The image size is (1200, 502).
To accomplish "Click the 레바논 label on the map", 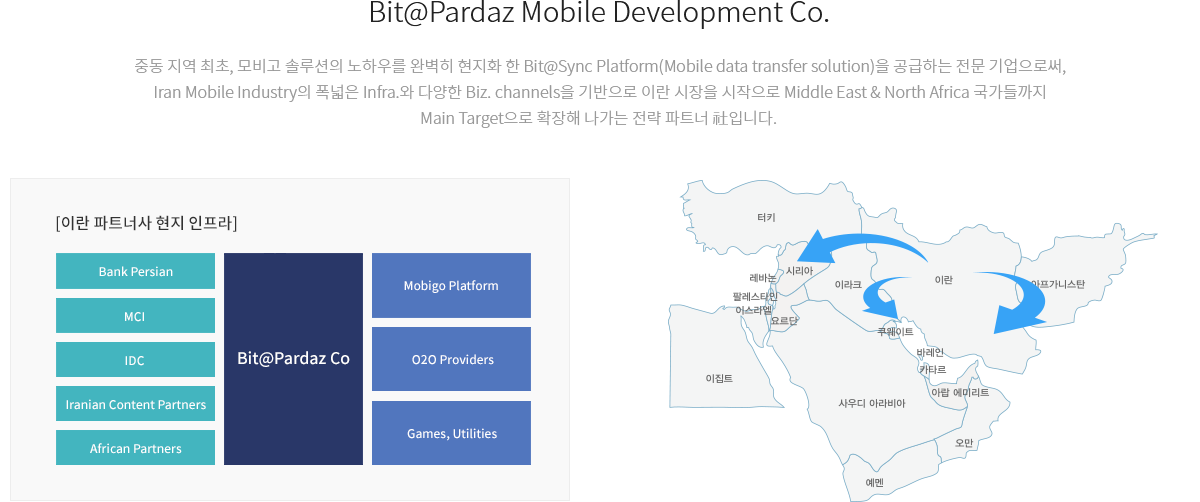I will point(763,278).
